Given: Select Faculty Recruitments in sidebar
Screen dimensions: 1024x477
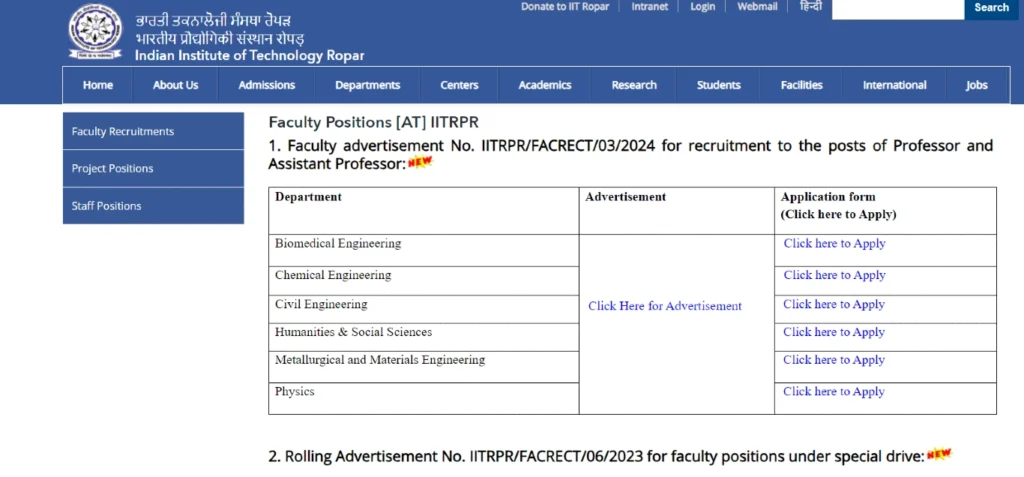Looking at the screenshot, I should pyautogui.click(x=153, y=131).
